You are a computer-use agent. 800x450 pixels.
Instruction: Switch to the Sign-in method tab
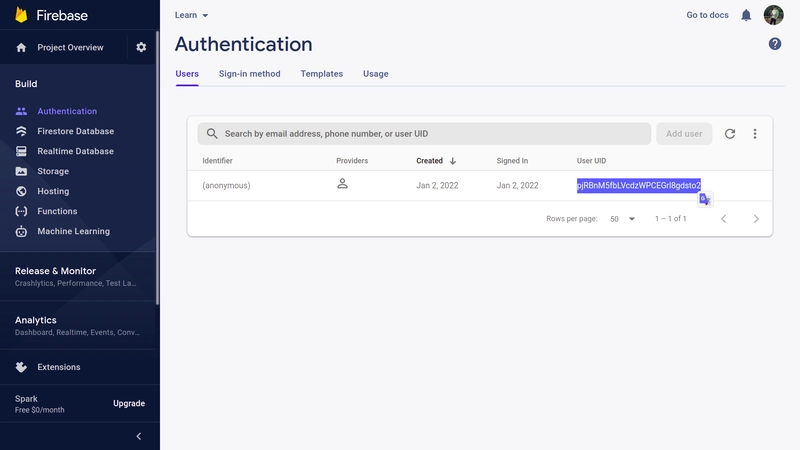249,74
